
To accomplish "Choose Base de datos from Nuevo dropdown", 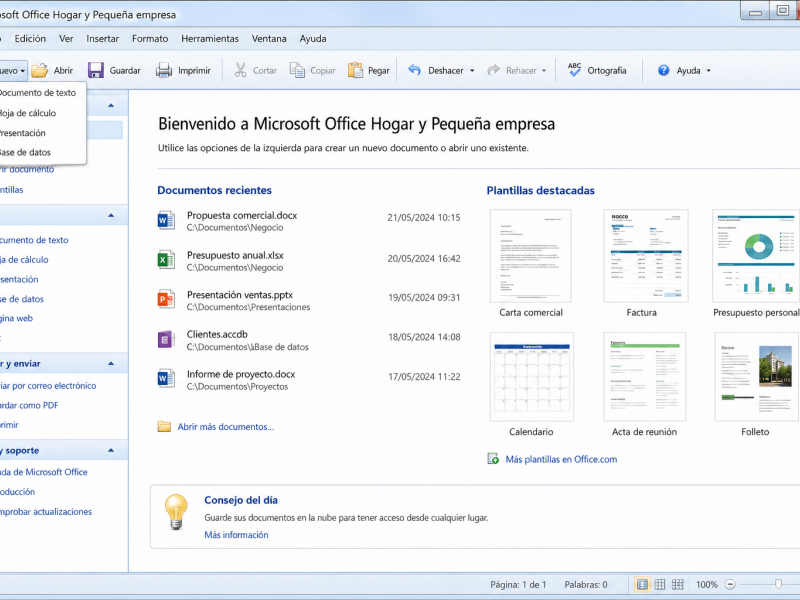I will point(42,152).
